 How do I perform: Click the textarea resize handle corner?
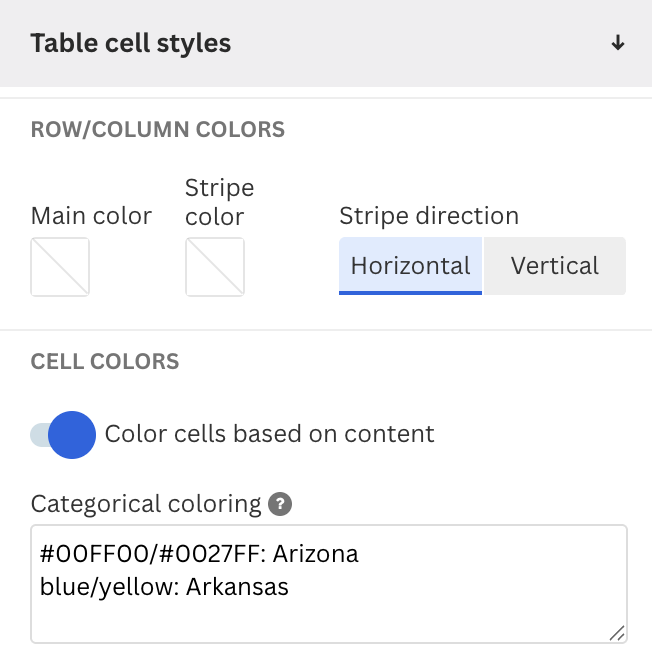pyautogui.click(x=617, y=633)
